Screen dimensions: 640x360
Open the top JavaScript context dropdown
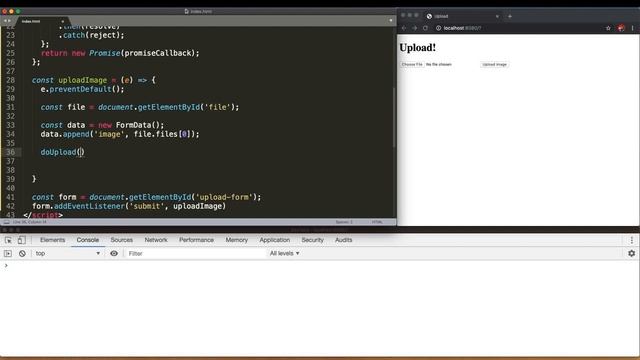pyautogui.click(x=67, y=253)
